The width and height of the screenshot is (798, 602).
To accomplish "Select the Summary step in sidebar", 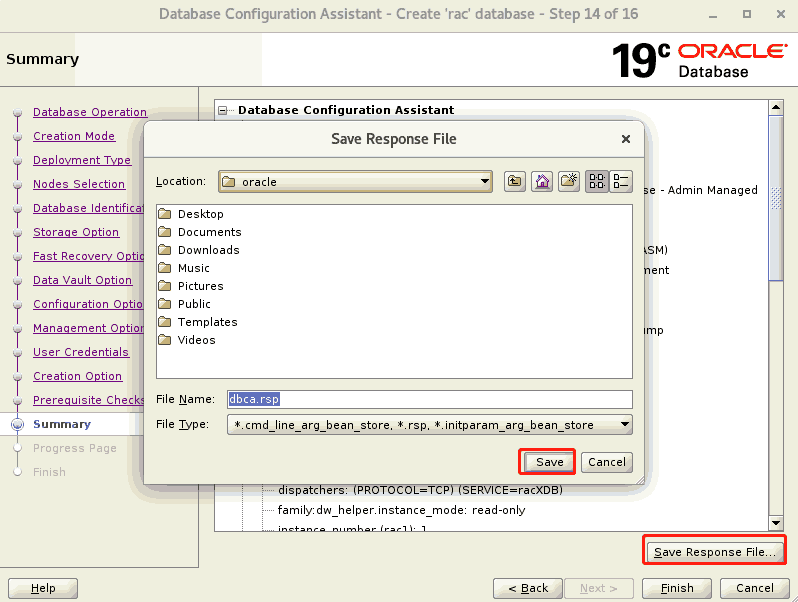I will (x=62, y=424).
